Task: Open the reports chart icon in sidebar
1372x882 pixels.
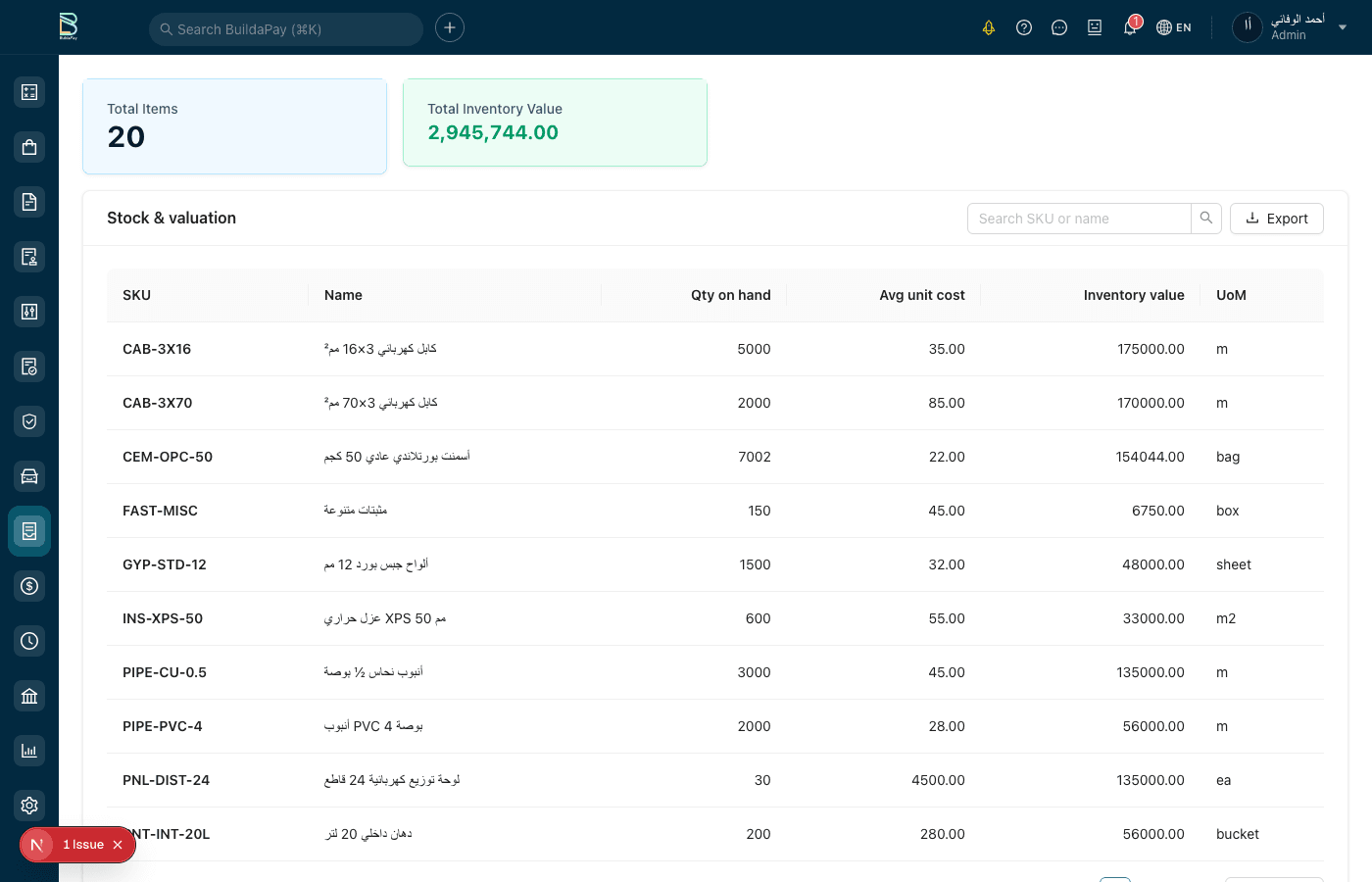Action: coord(28,751)
